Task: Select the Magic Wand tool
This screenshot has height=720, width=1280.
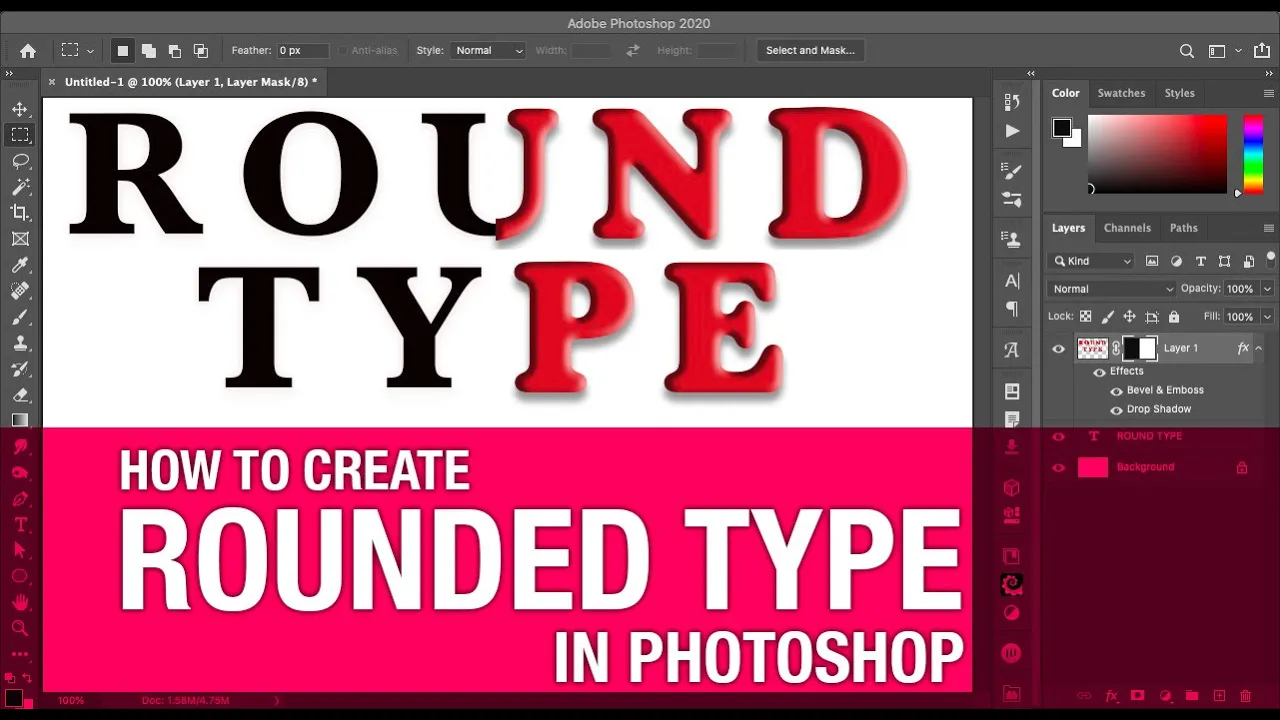Action: [x=20, y=187]
